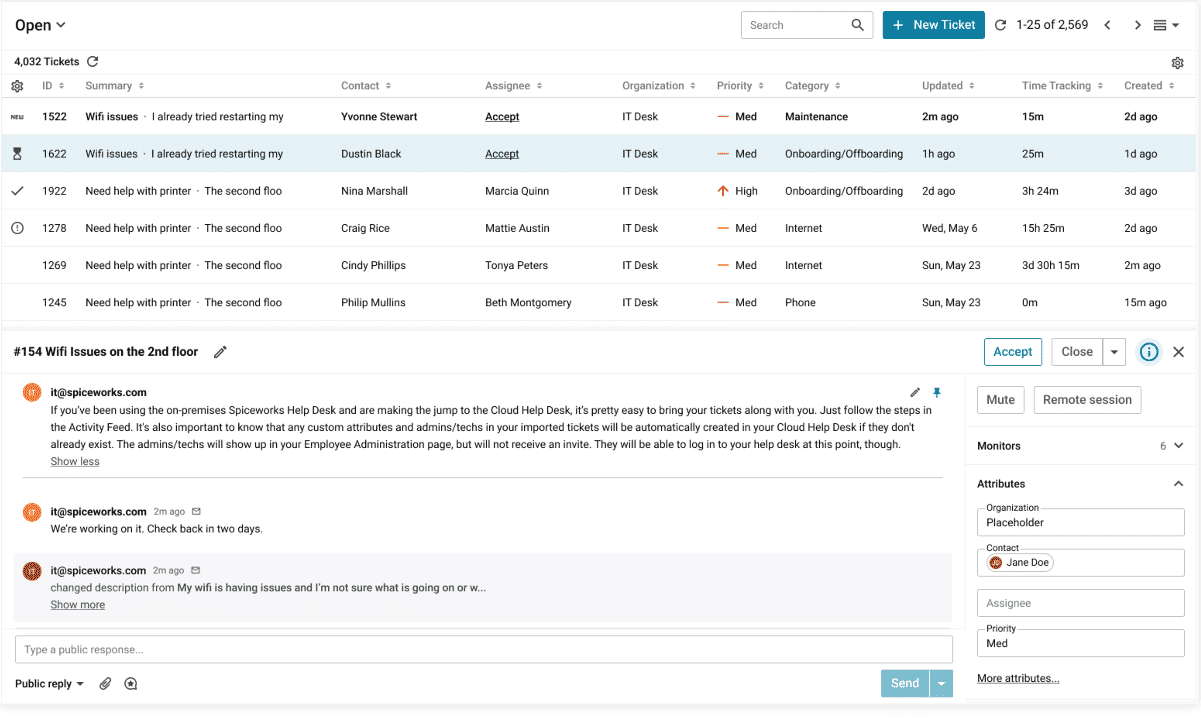Accept ticket 1522 via Assignee link

coord(502,117)
